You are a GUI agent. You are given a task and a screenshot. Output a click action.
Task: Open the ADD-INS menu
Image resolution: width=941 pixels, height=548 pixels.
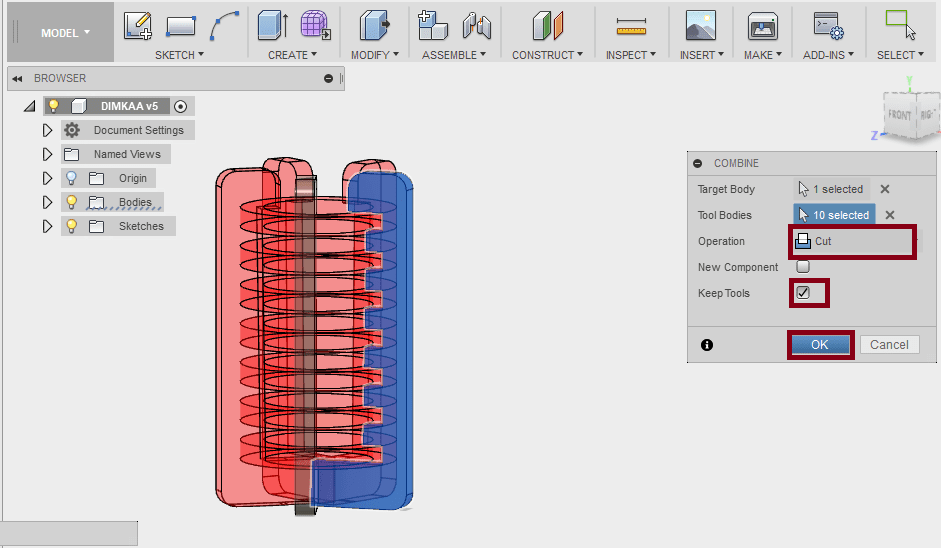[828, 55]
